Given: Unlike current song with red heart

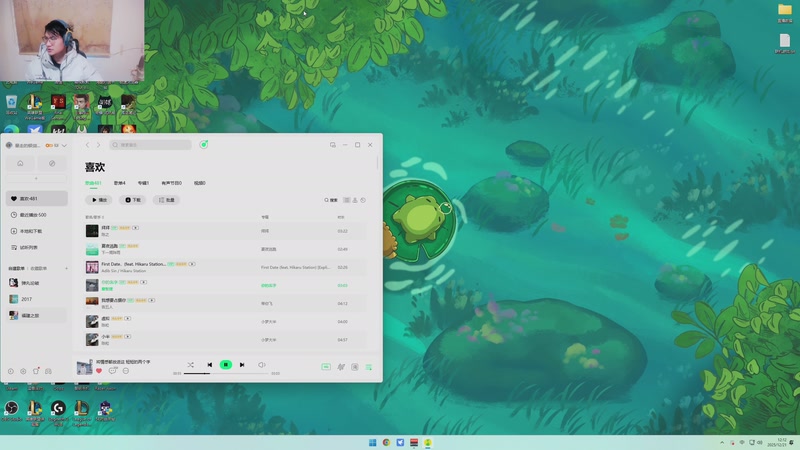Looking at the screenshot, I should point(99,371).
